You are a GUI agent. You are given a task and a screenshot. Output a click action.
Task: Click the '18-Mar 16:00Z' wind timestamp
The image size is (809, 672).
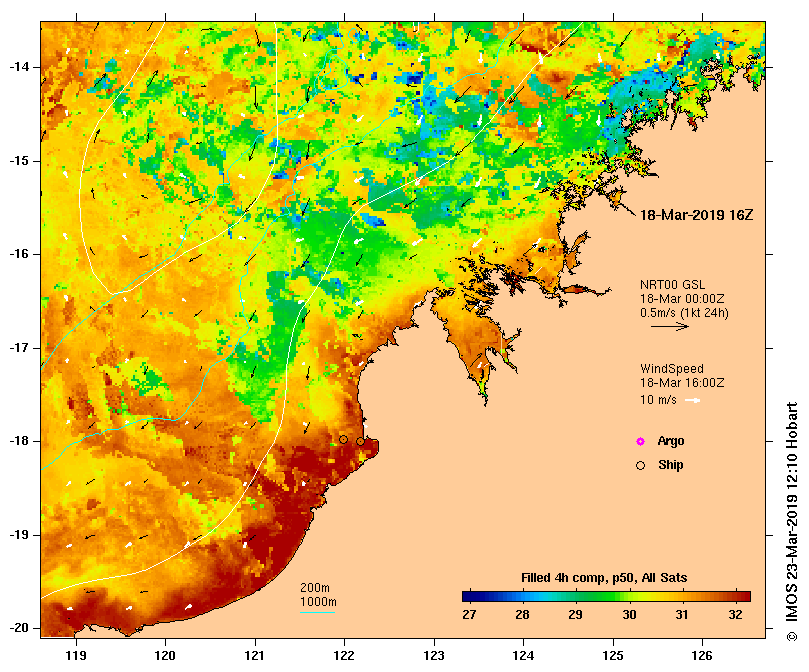[x=682, y=383]
